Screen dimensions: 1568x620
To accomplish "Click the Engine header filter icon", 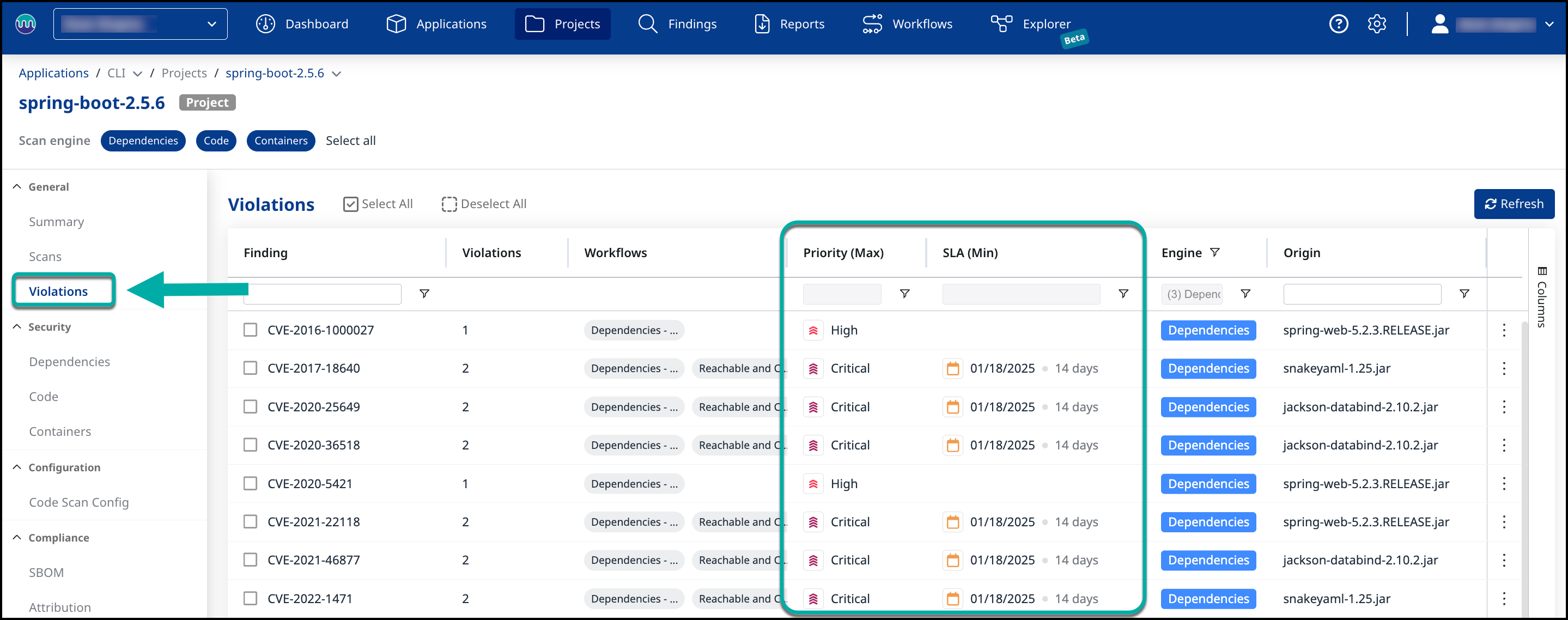I will click(x=1214, y=252).
